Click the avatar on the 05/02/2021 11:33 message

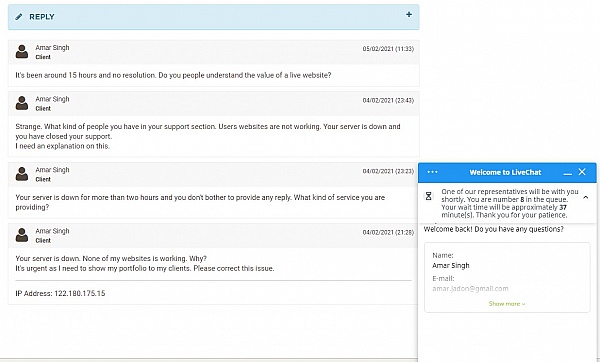click(x=22, y=52)
